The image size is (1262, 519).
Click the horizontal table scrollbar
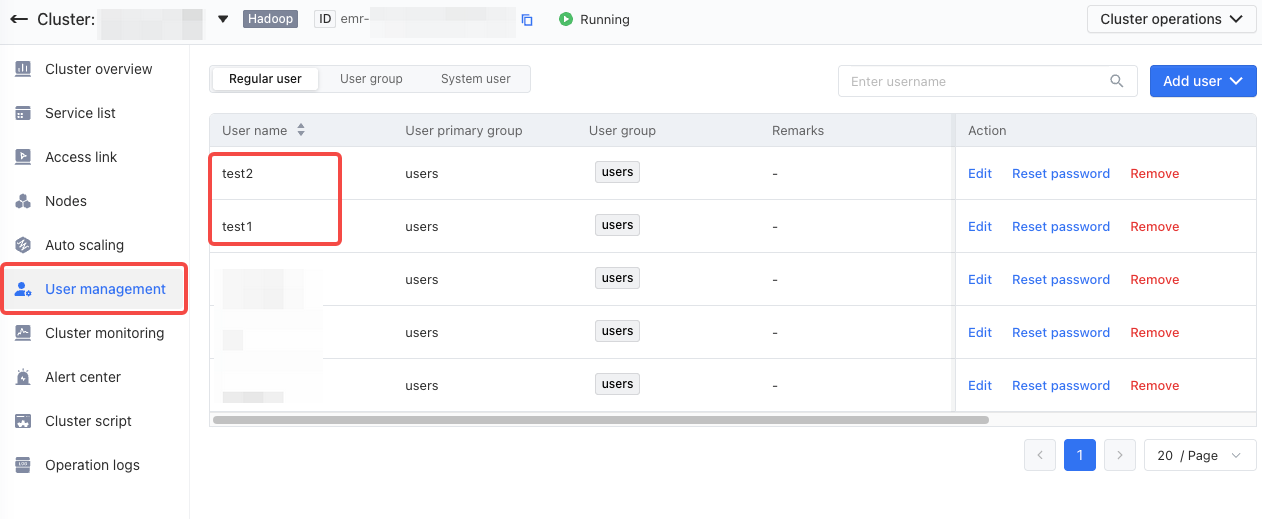601,420
